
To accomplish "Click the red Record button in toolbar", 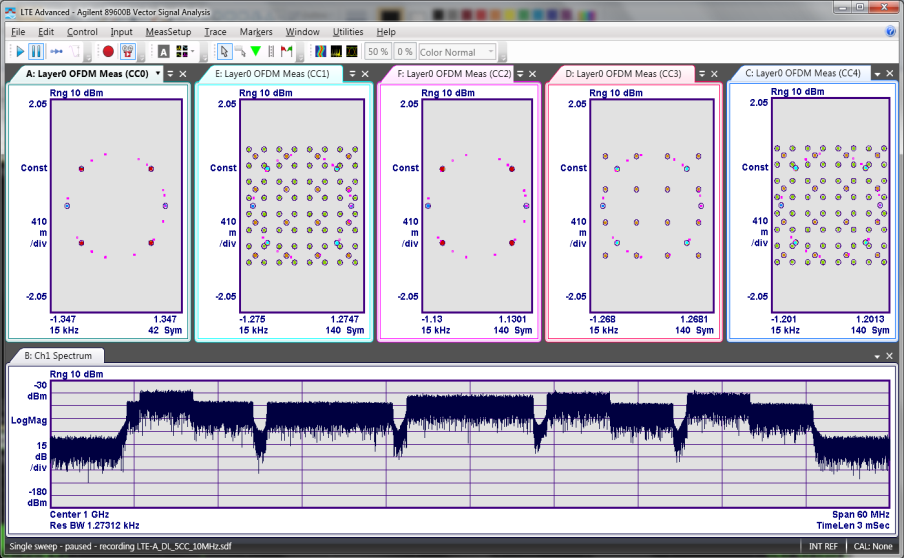I will click(108, 51).
